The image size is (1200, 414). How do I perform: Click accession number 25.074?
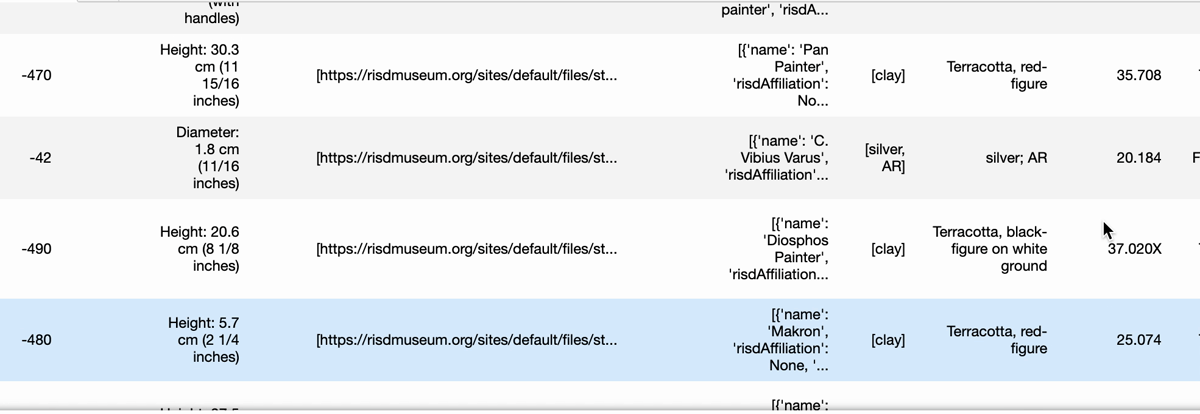pos(1138,340)
